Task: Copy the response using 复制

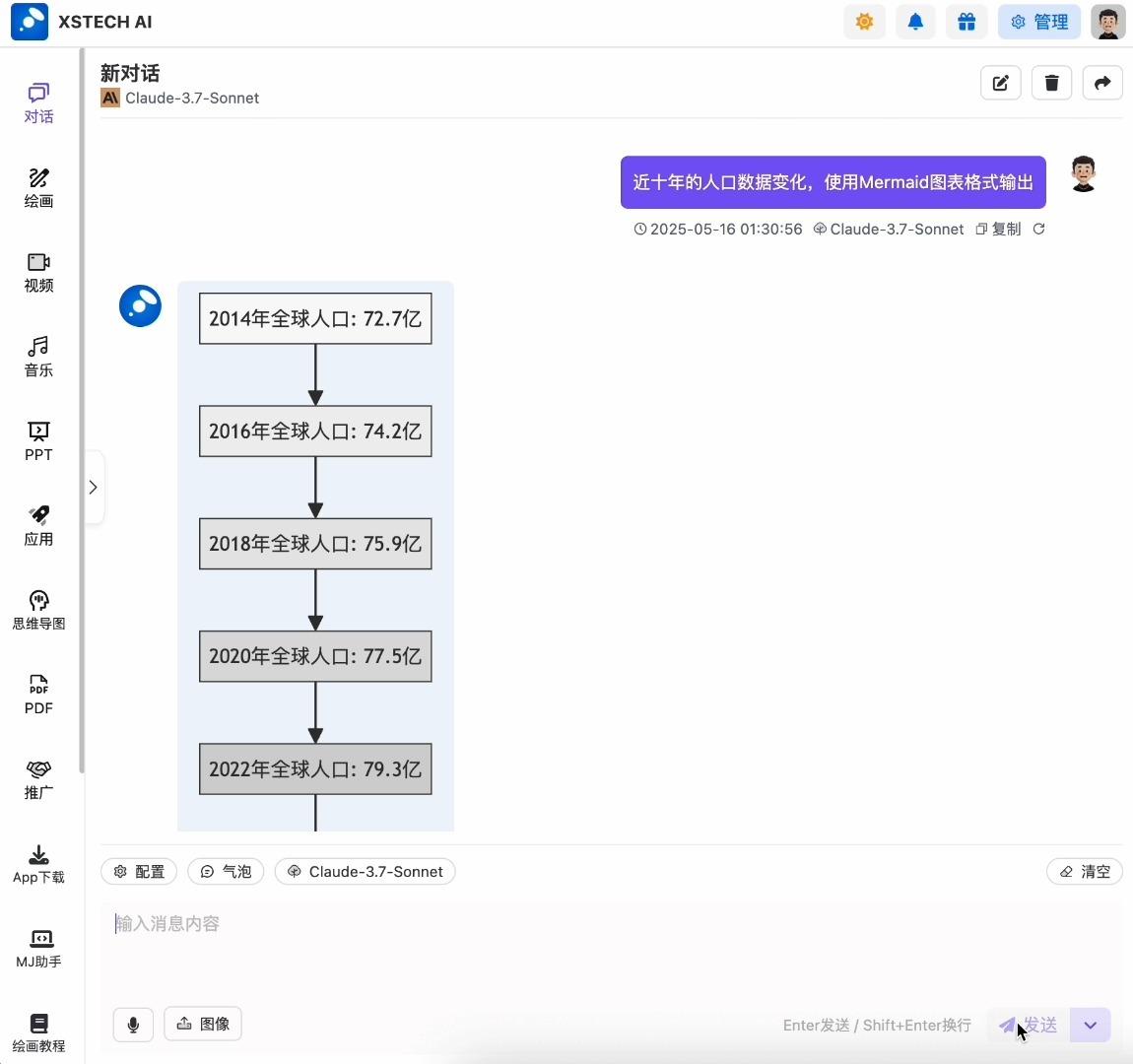Action: click(998, 229)
